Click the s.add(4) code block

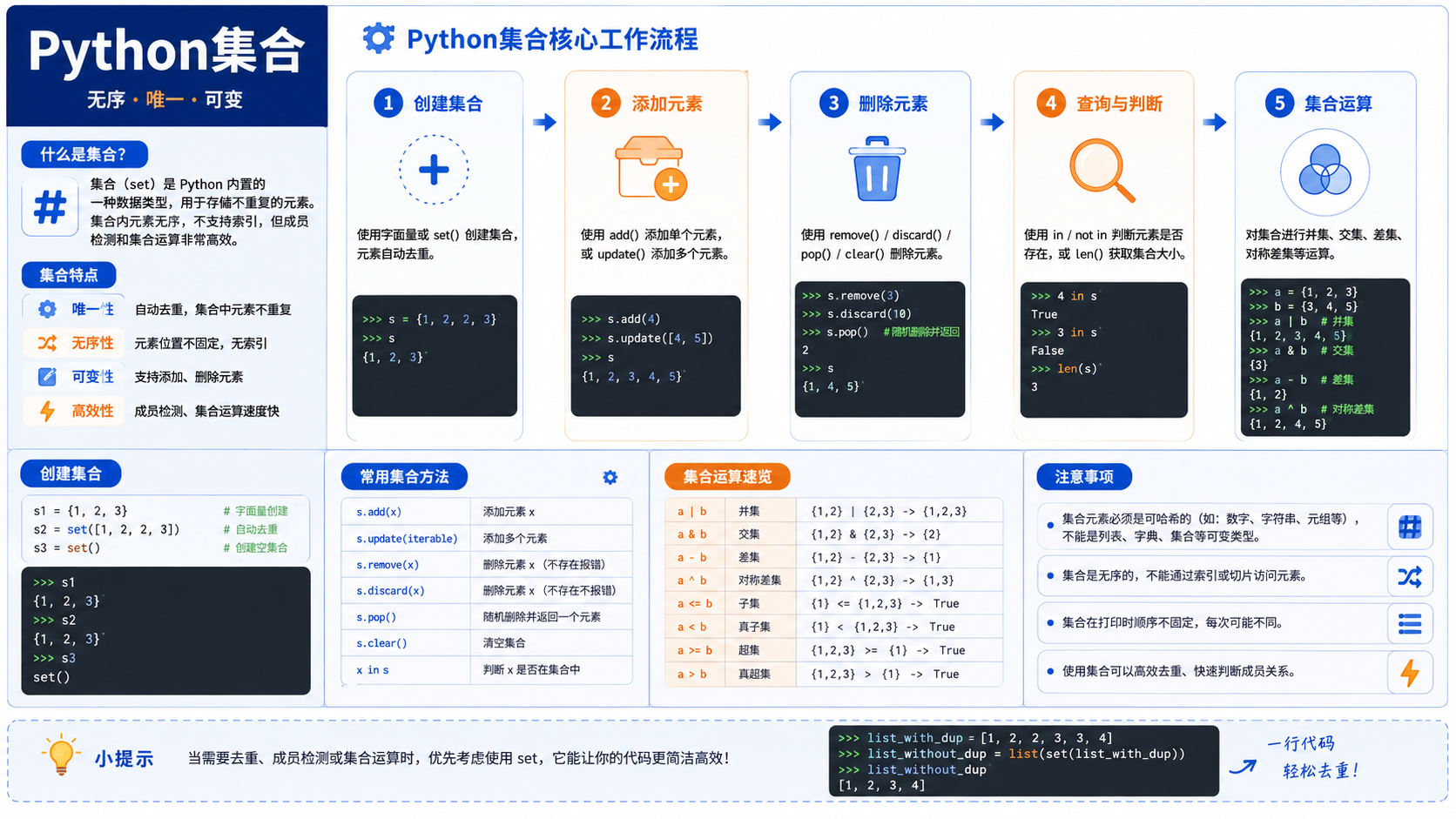point(656,355)
